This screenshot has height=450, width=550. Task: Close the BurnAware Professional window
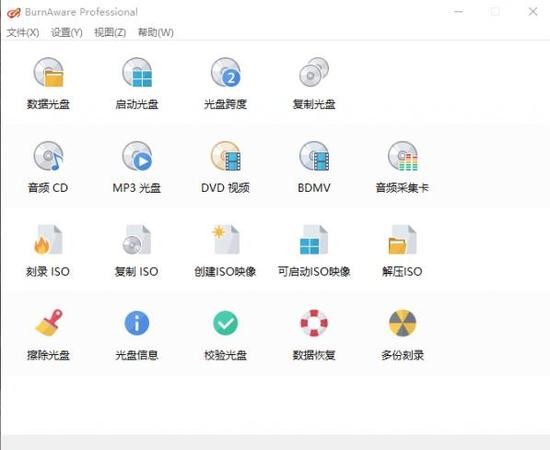[533, 12]
